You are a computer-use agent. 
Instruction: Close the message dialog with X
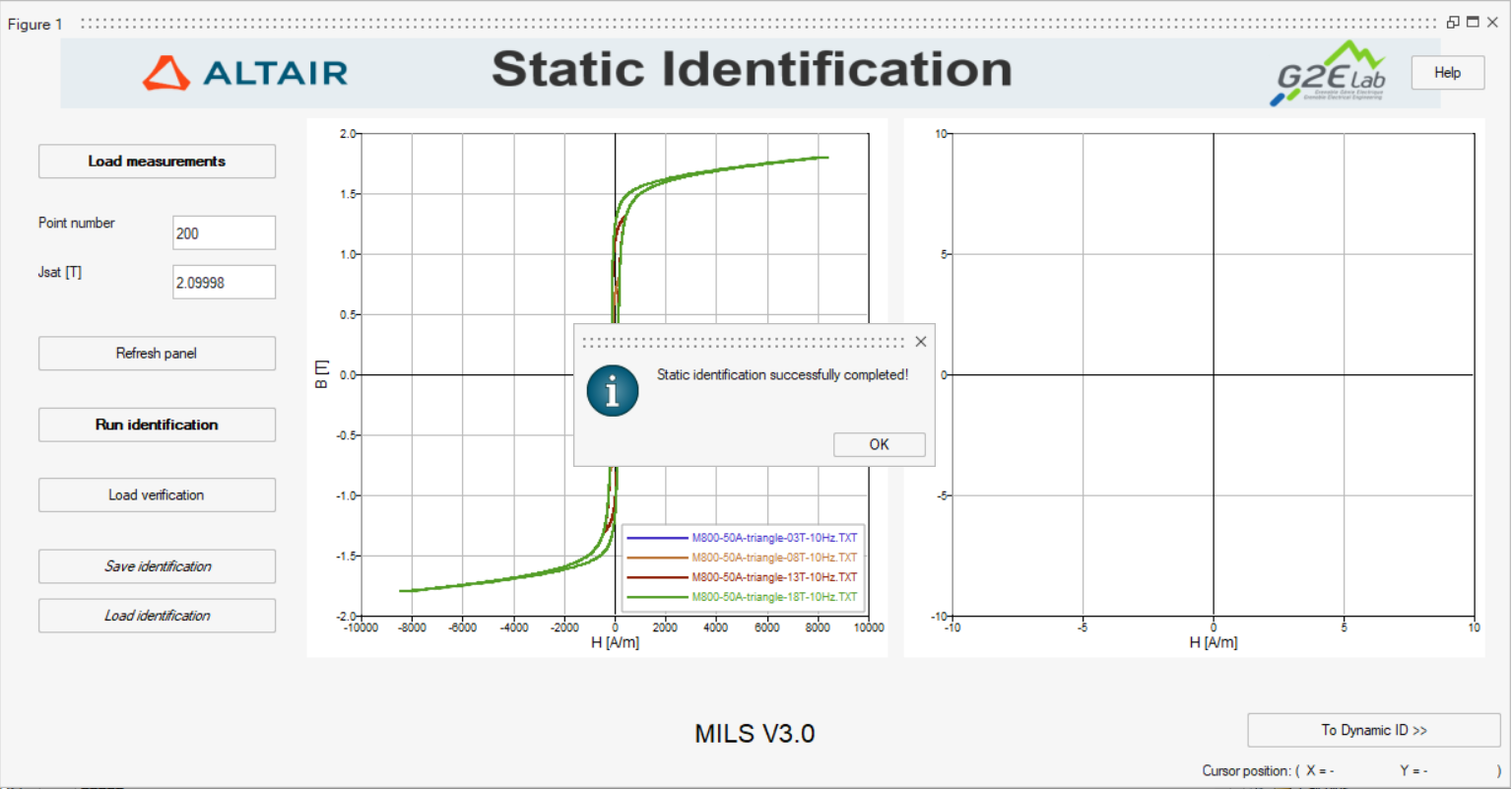(920, 342)
